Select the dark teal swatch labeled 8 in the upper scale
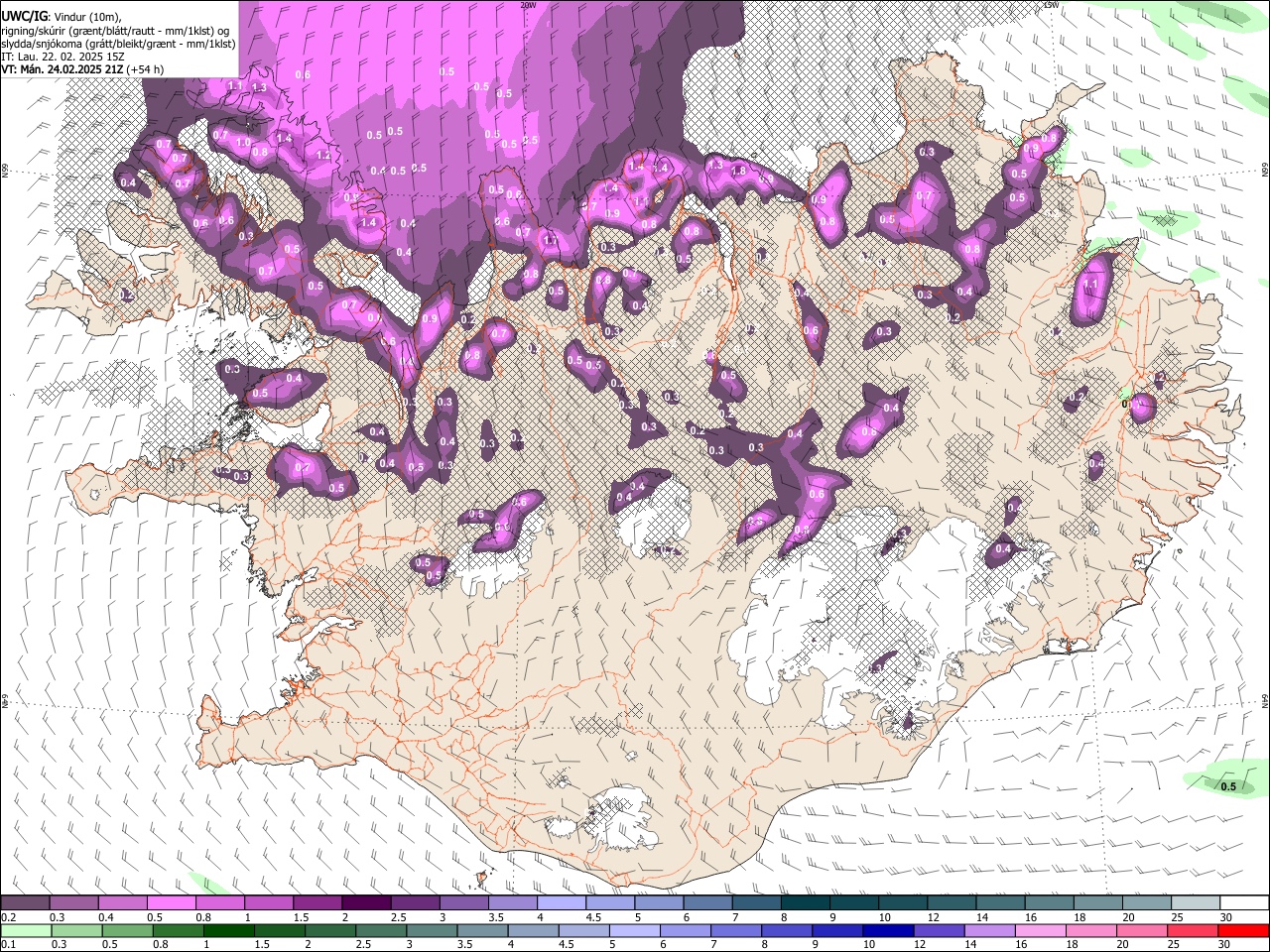Screen dimensions: 1270x952 coord(805,903)
